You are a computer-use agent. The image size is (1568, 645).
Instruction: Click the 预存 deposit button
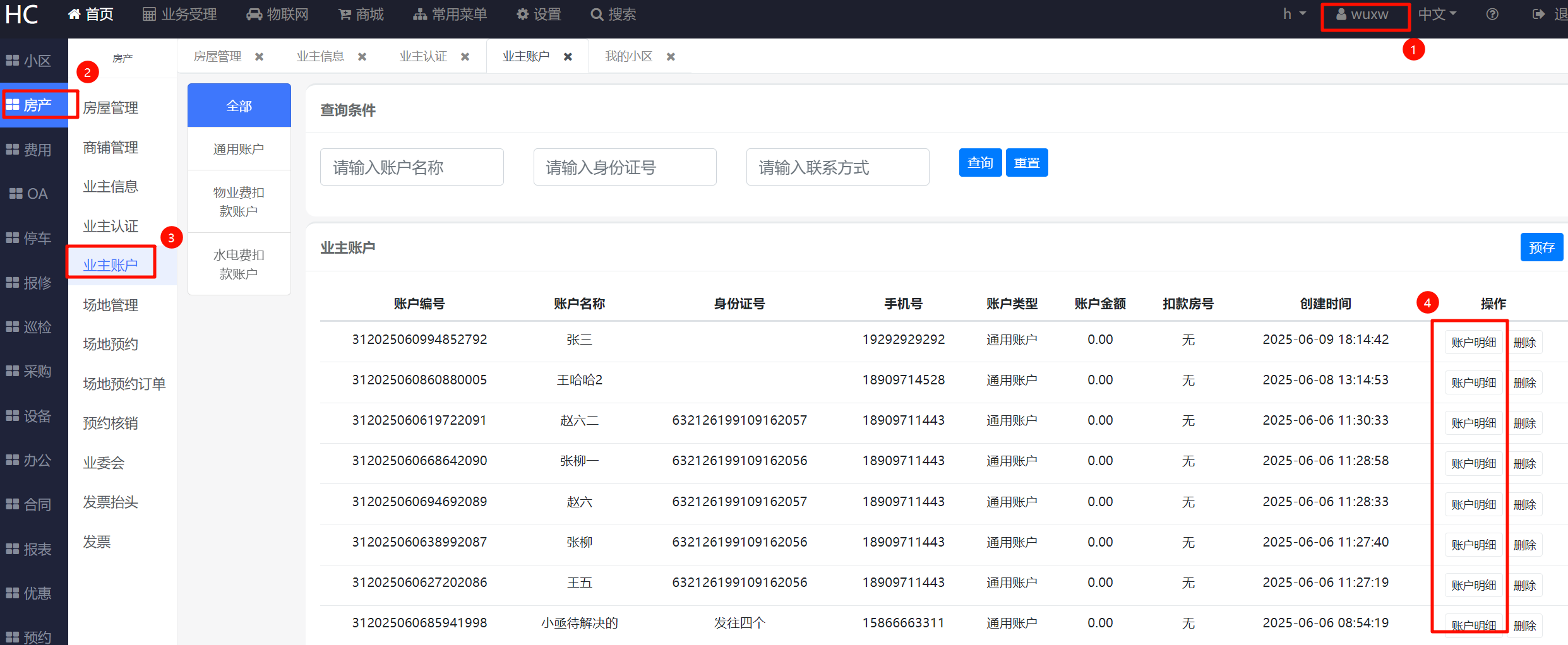click(1541, 247)
